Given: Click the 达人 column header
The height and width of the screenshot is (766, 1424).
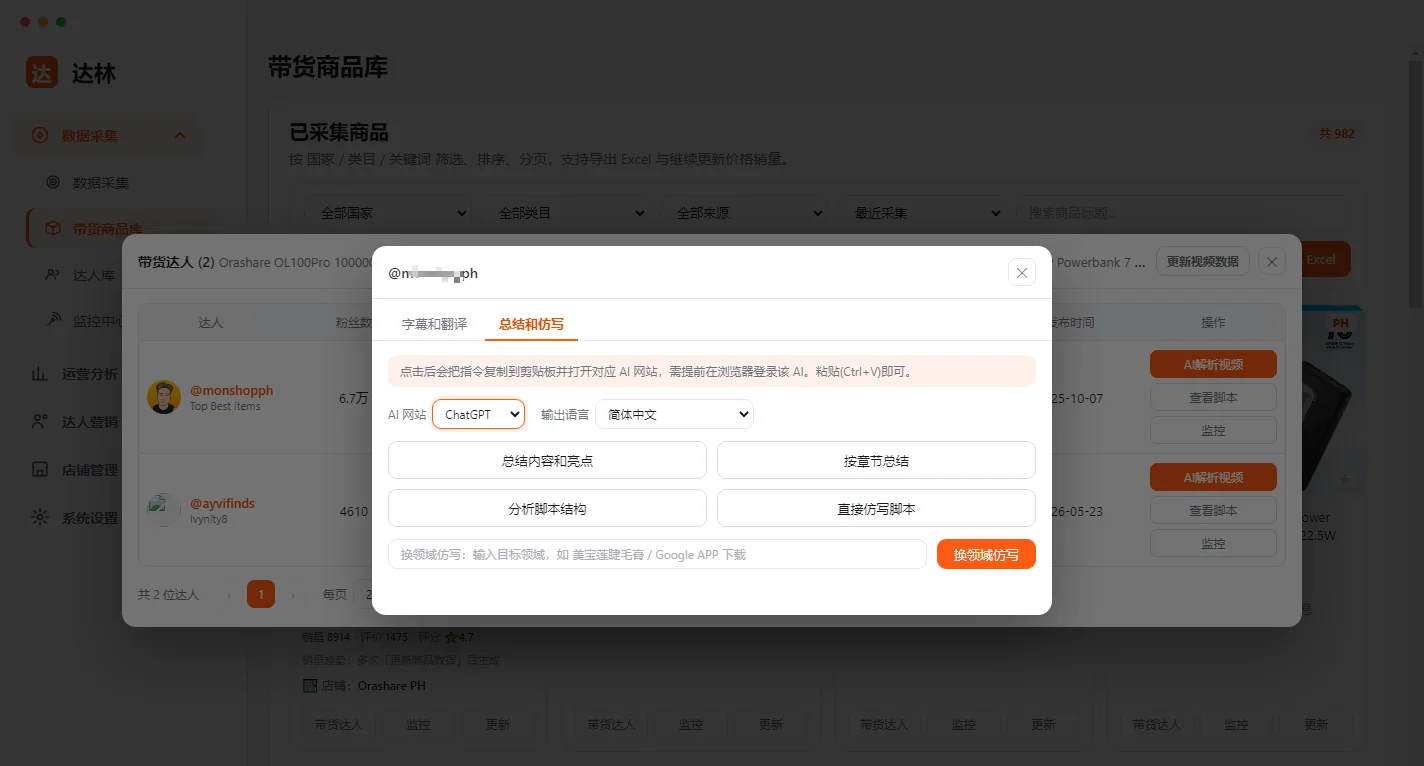Looking at the screenshot, I should [x=210, y=322].
